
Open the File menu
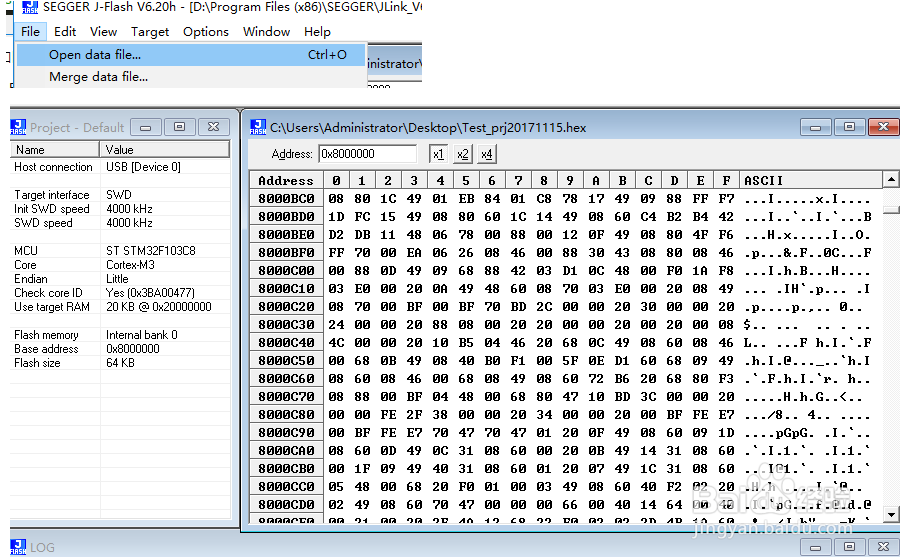pos(30,32)
